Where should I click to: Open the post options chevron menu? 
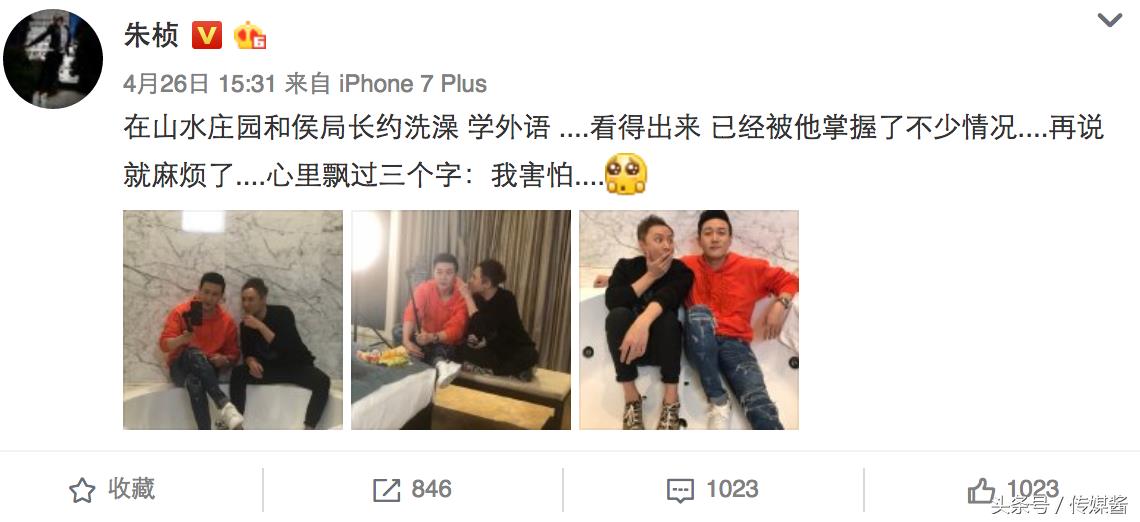pyautogui.click(x=1109, y=20)
